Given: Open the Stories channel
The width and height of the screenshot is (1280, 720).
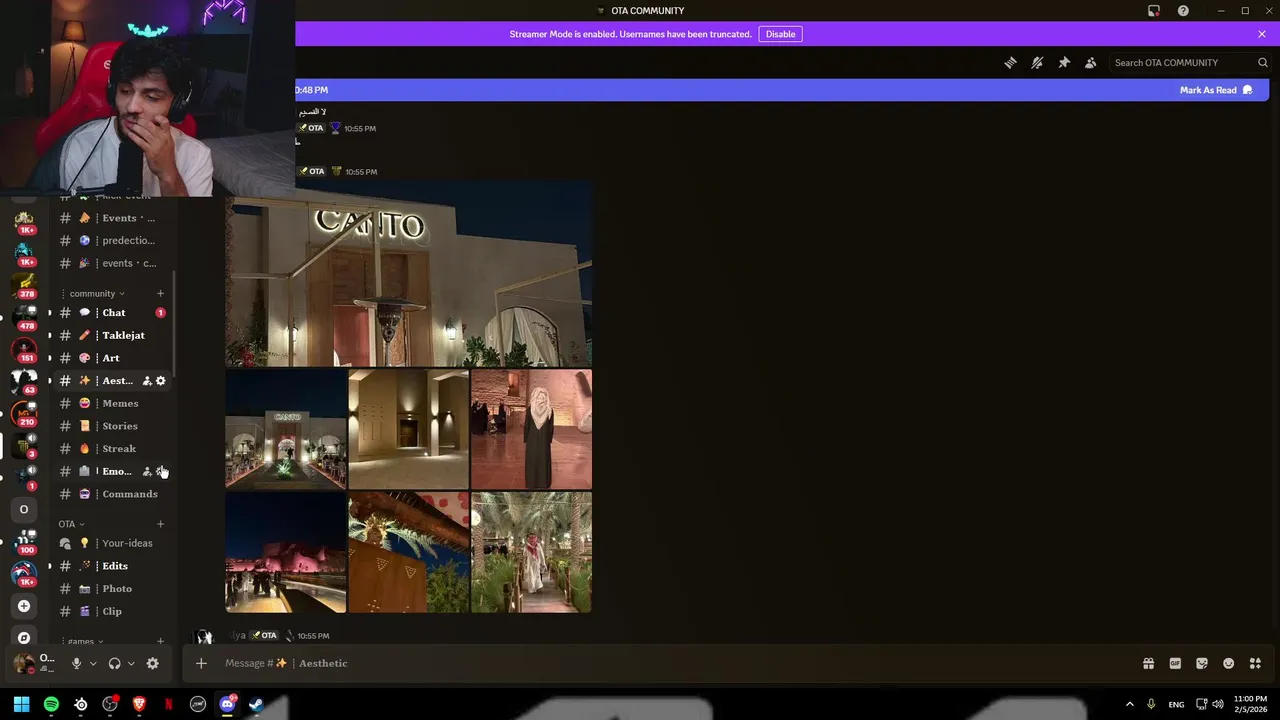Looking at the screenshot, I should point(113,426).
